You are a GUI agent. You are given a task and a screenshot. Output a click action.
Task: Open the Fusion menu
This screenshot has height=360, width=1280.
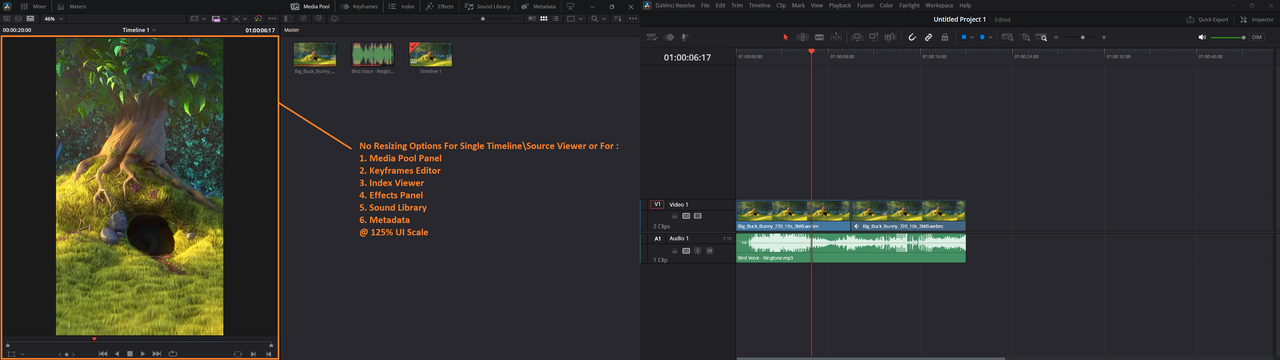[x=866, y=5]
